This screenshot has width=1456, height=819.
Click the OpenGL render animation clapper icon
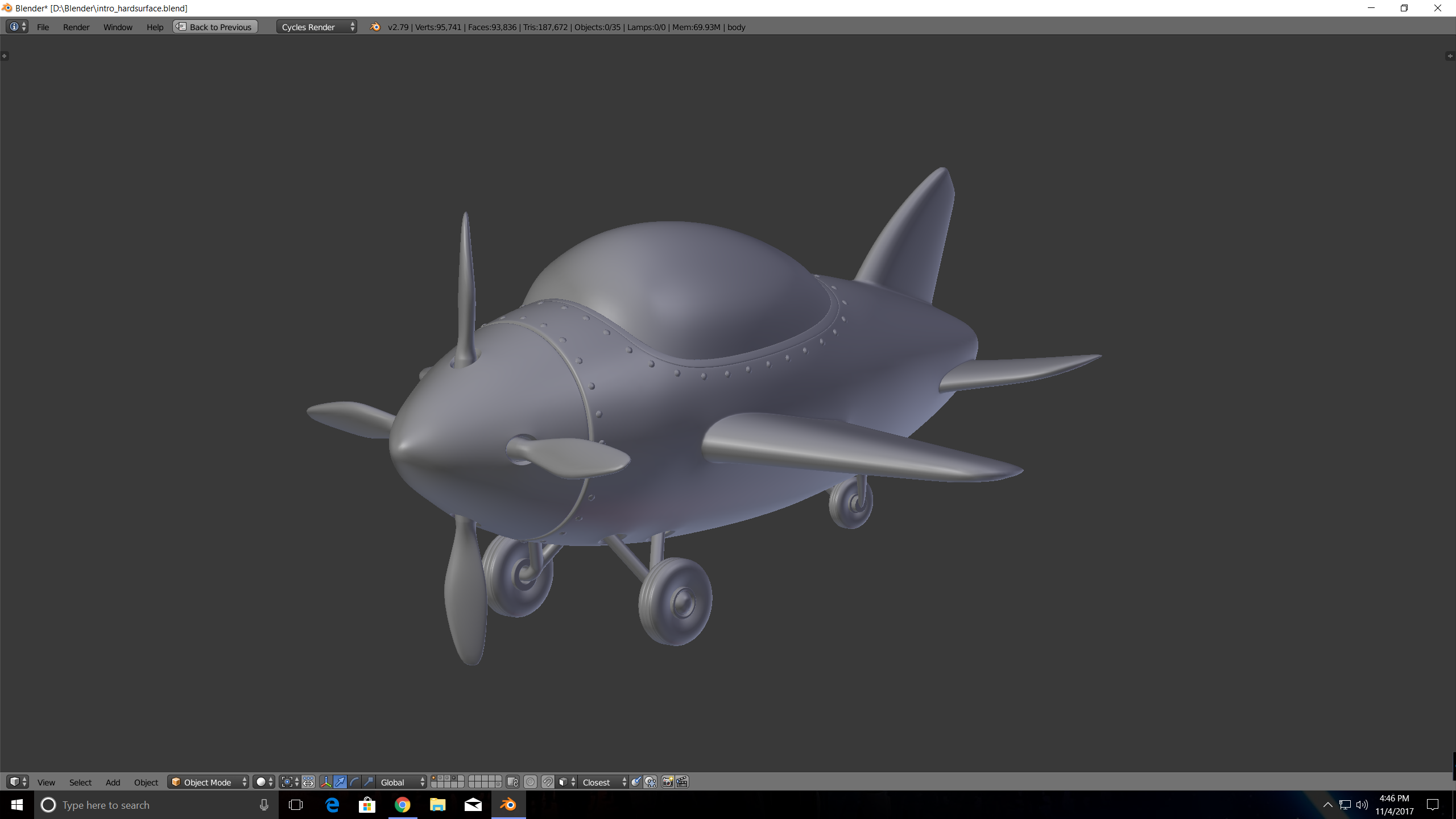point(682,782)
